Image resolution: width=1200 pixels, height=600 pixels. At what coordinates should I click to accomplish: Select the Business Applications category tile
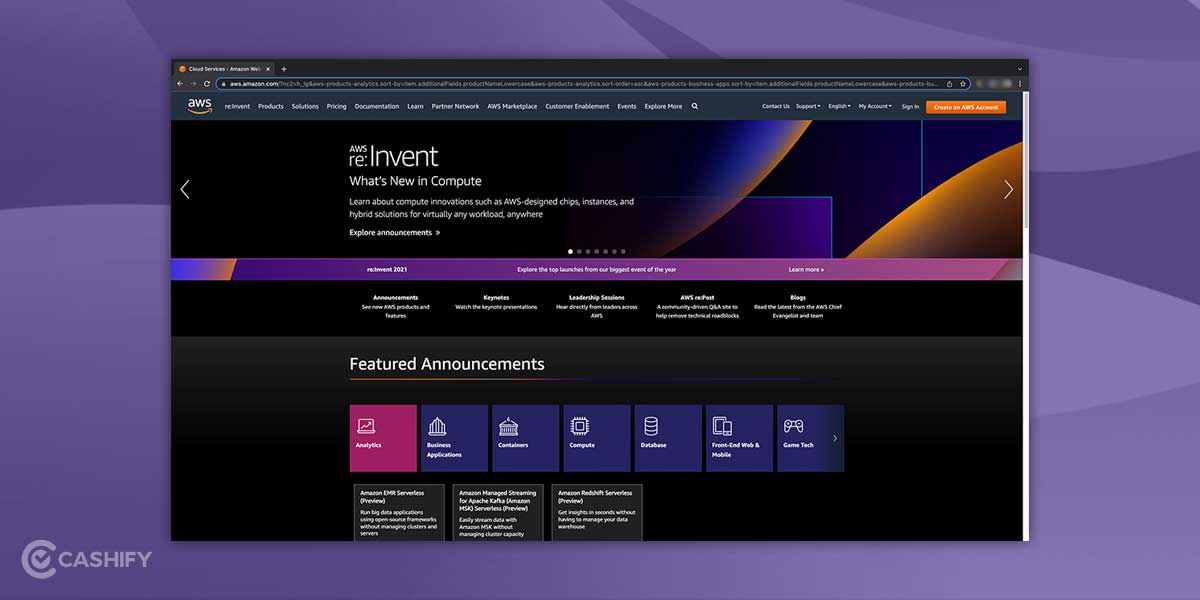[x=454, y=438]
